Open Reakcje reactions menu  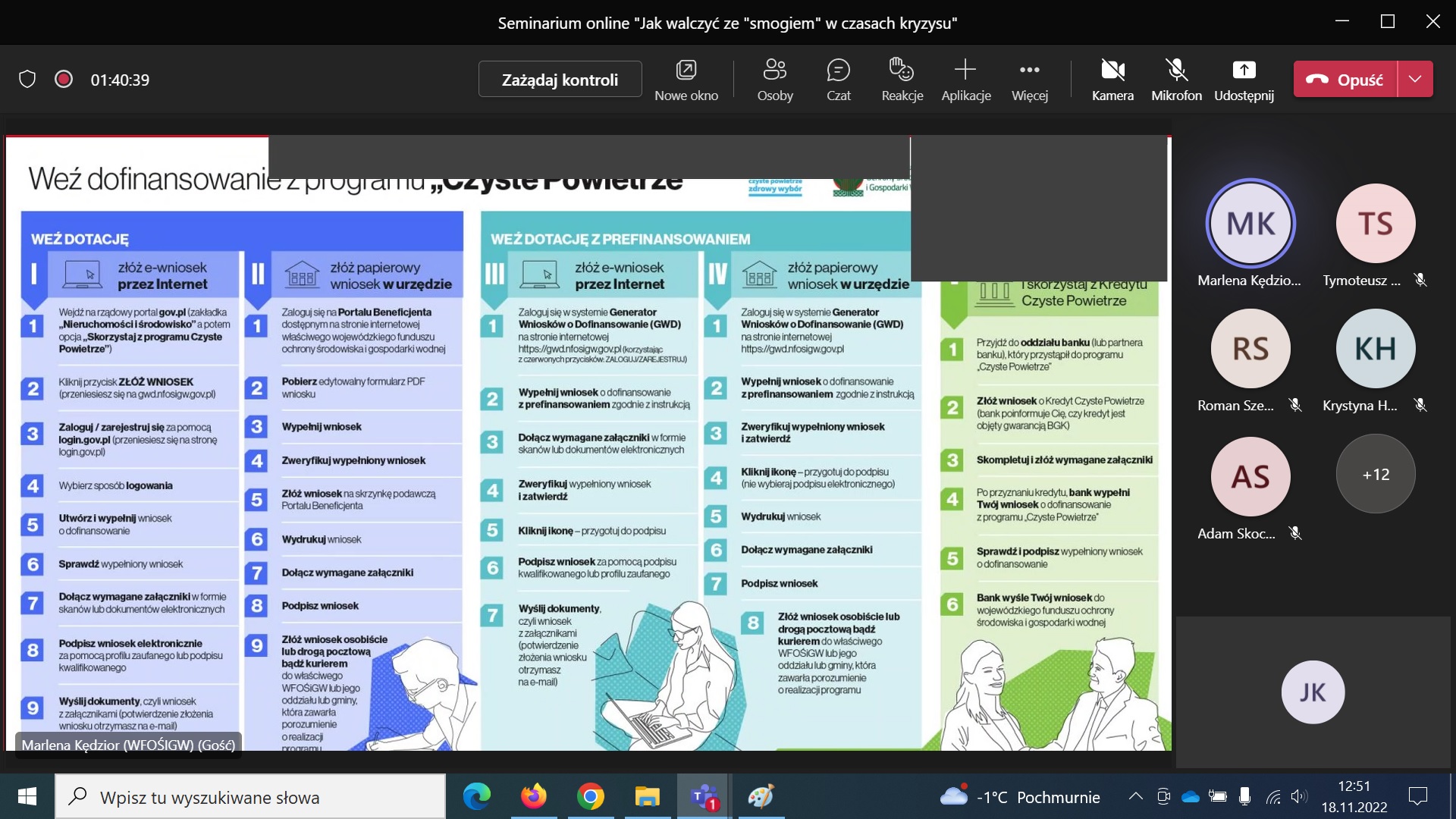[x=902, y=80]
